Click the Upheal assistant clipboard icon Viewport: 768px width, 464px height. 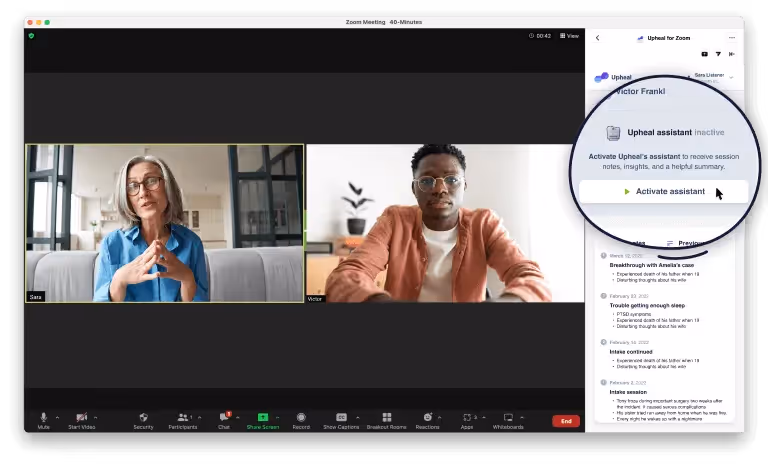(613, 133)
